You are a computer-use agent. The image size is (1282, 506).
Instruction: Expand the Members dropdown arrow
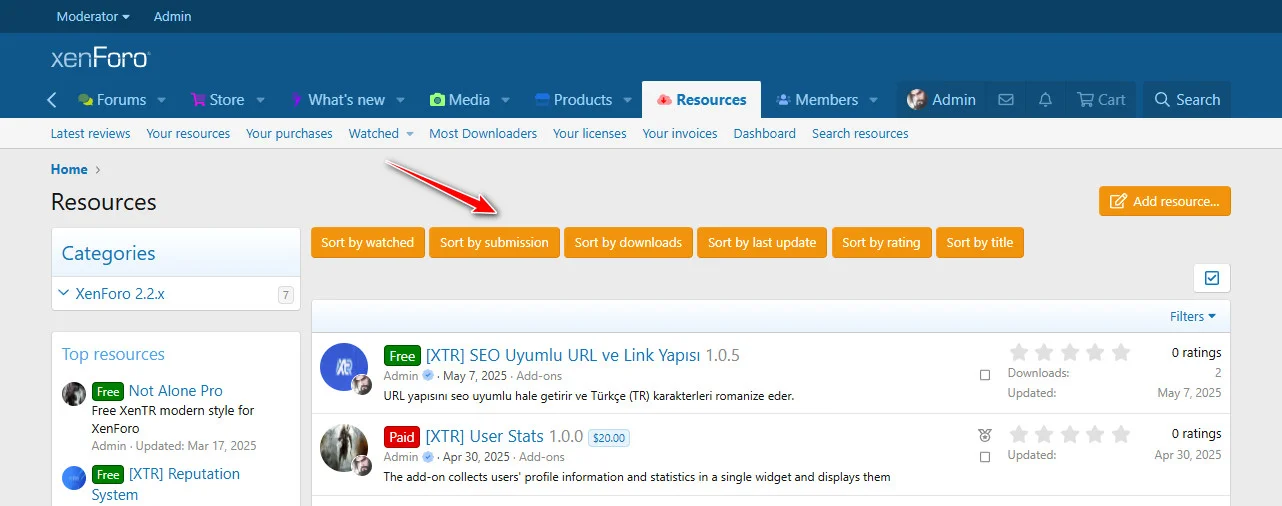pos(874,100)
